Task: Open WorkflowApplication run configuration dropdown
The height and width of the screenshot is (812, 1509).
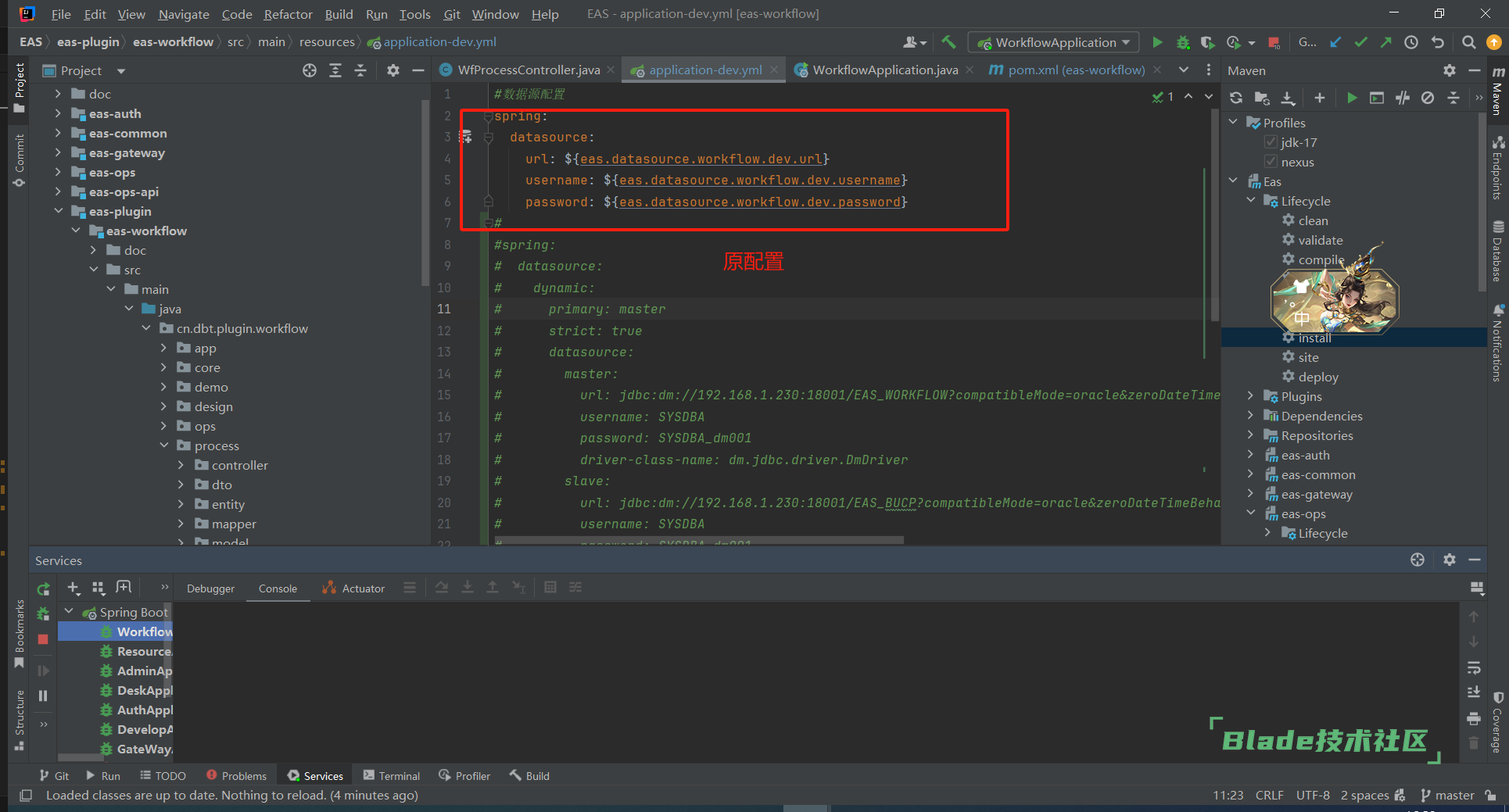Action: [x=1052, y=42]
